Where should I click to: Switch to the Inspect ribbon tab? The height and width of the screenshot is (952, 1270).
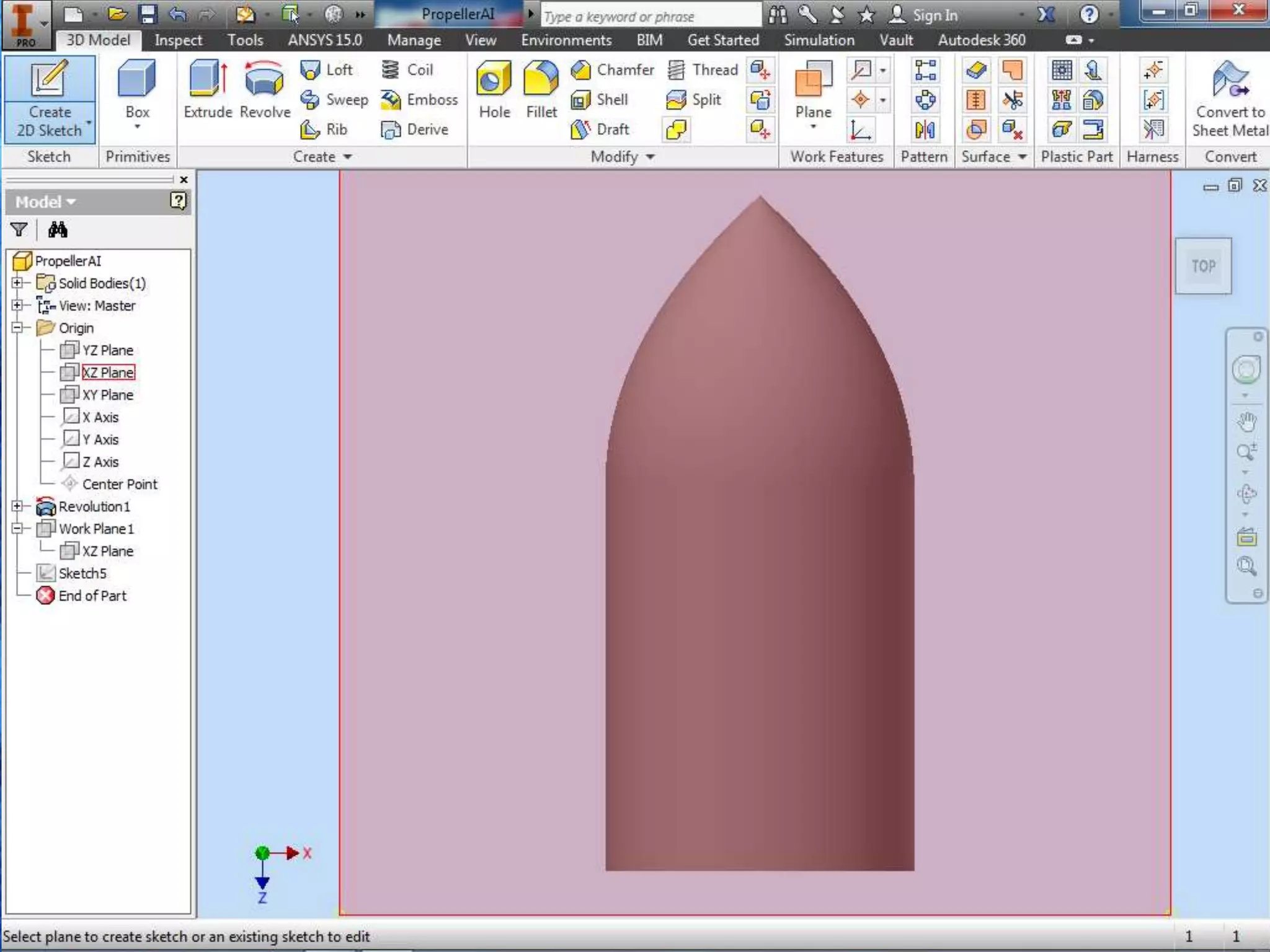point(178,40)
